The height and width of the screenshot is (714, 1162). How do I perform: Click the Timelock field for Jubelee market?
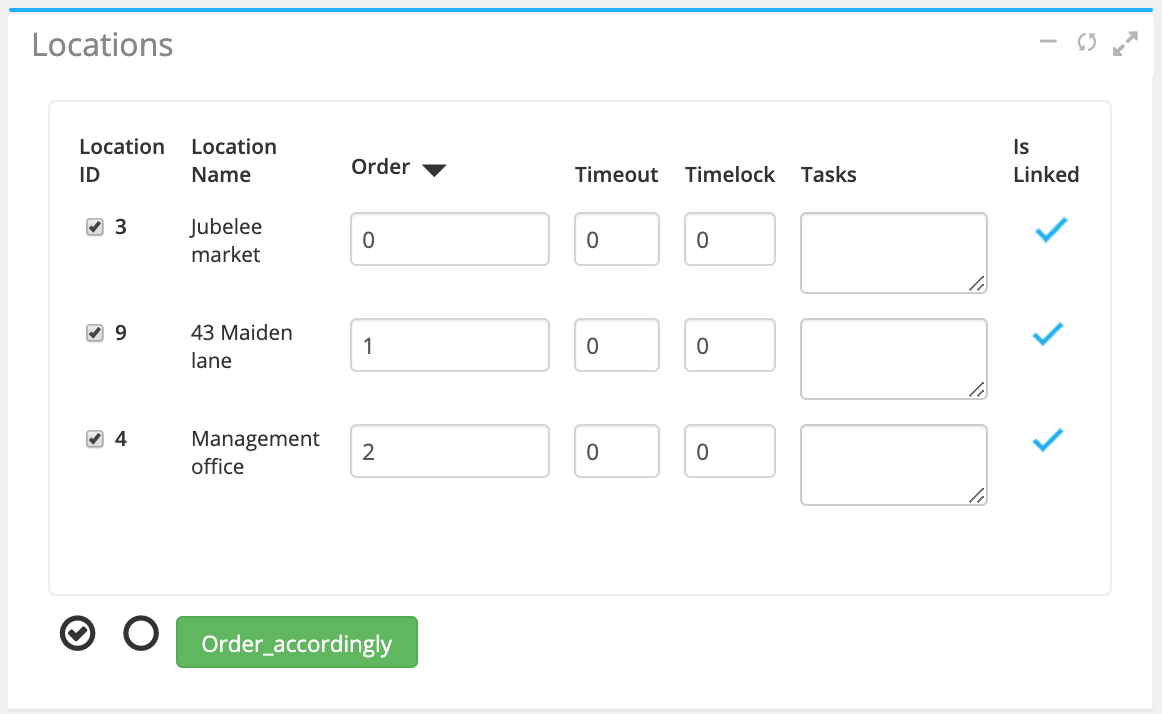pyautogui.click(x=730, y=239)
